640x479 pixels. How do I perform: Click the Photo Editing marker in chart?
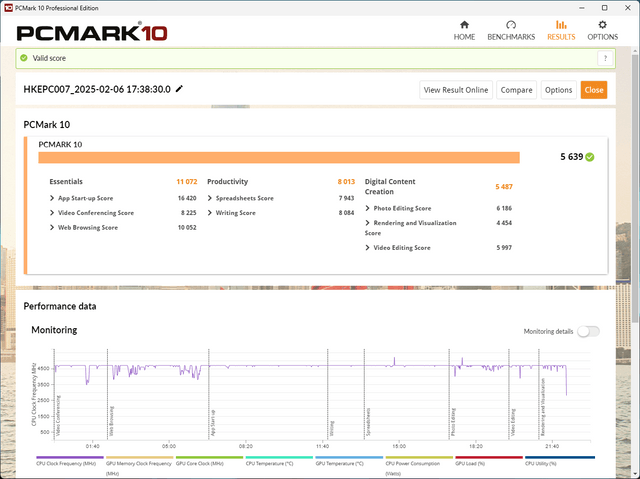point(453,422)
